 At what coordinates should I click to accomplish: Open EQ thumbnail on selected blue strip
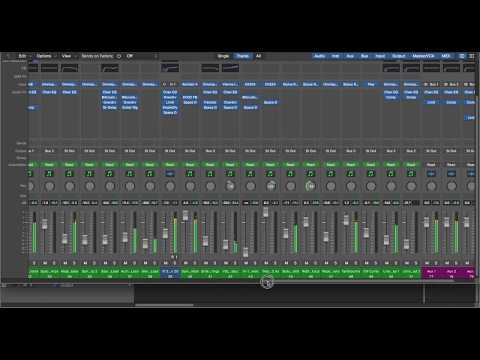pyautogui.click(x=170, y=68)
